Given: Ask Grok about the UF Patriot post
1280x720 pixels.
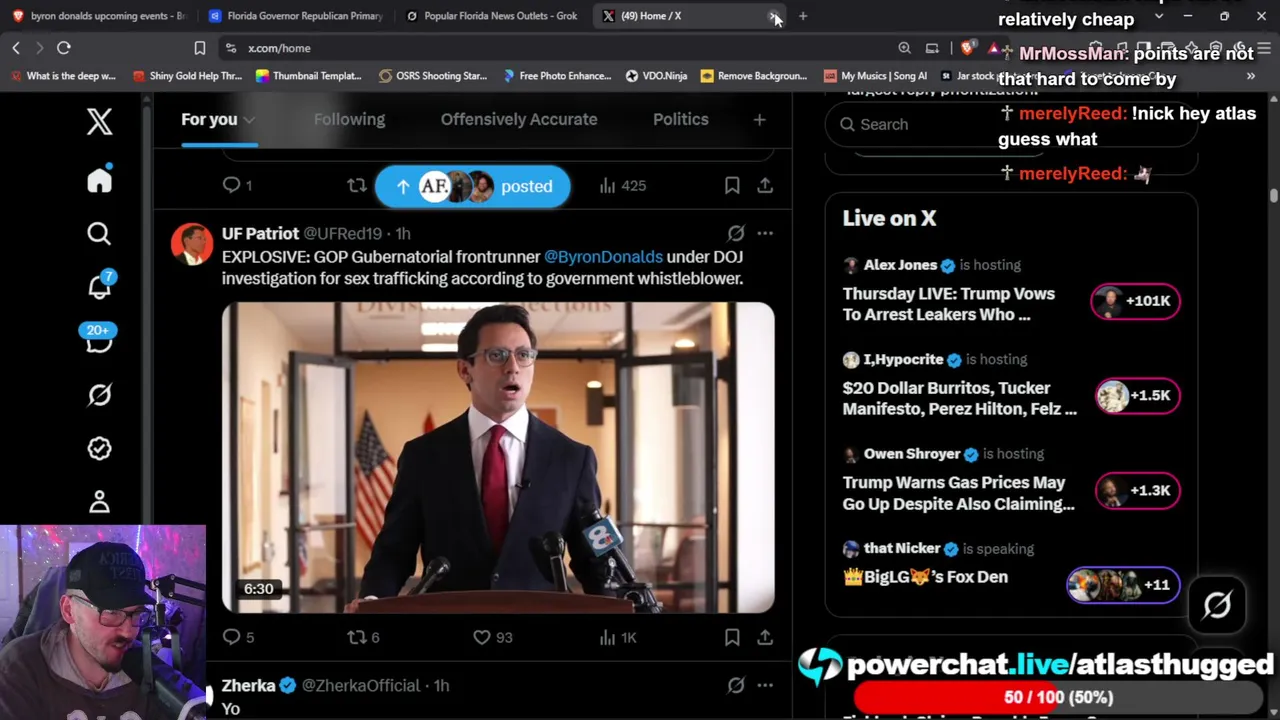Looking at the screenshot, I should click(x=736, y=233).
